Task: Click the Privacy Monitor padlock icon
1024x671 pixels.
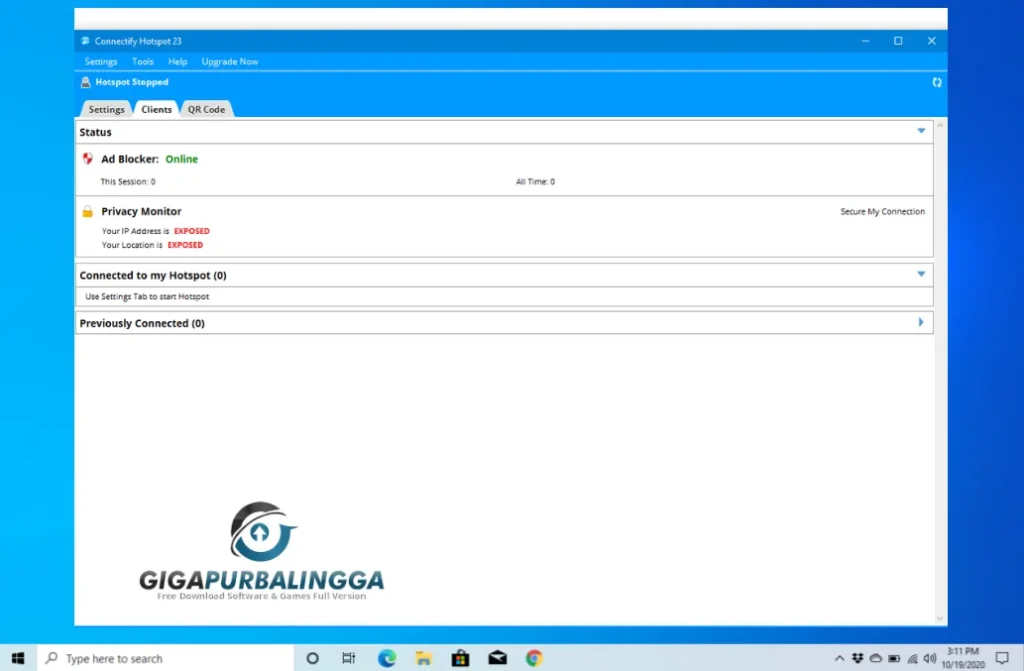Action: coord(87,212)
